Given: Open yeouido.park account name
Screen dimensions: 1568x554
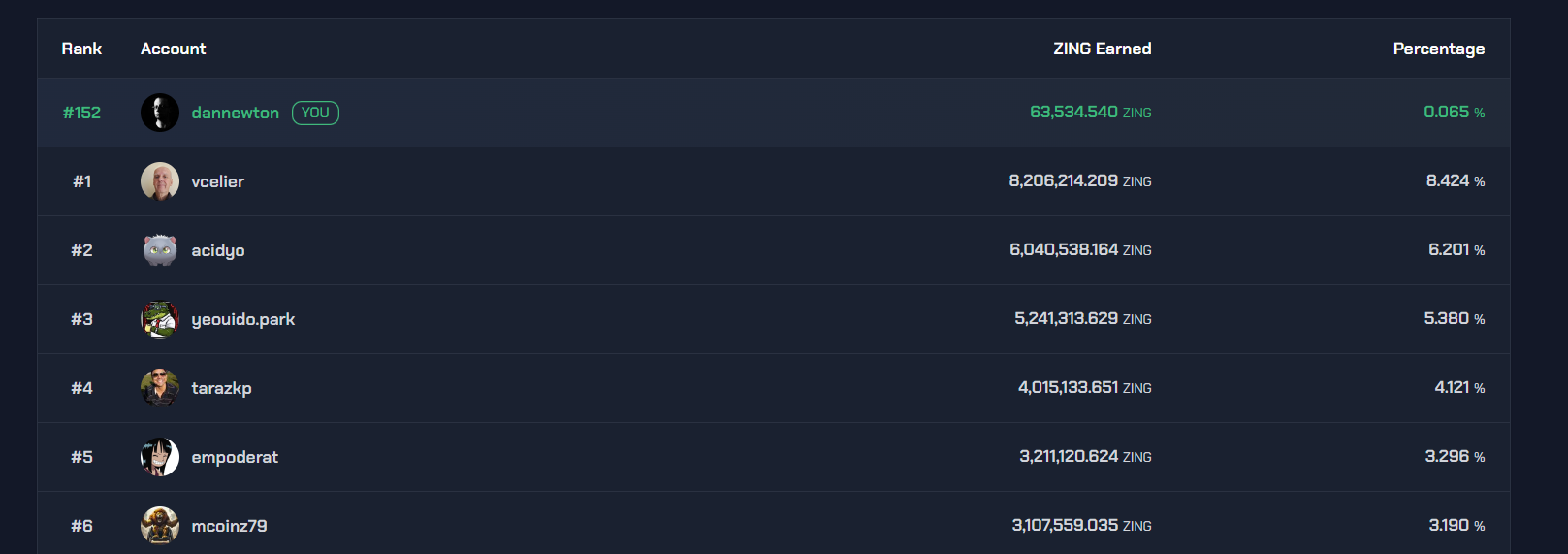Looking at the screenshot, I should 243,319.
